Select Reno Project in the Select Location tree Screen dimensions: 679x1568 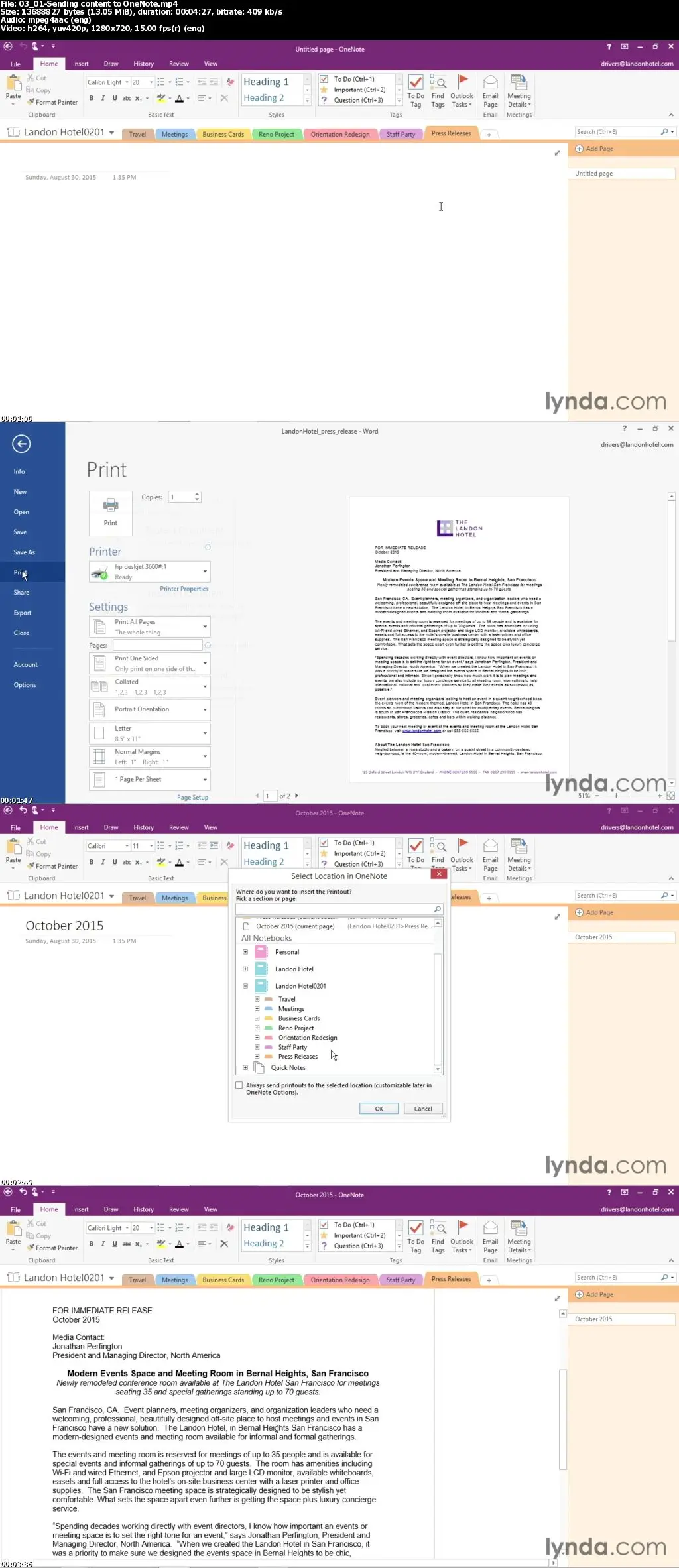pos(296,1028)
